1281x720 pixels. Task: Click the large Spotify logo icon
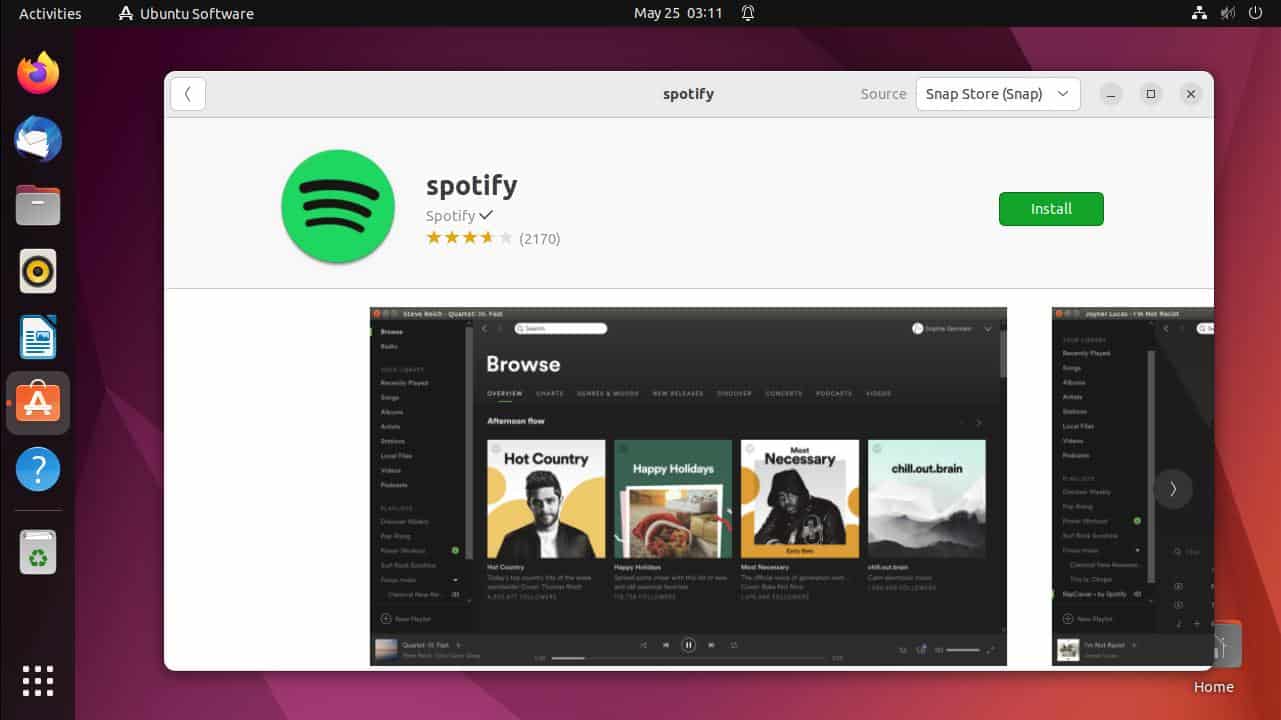[x=338, y=207]
